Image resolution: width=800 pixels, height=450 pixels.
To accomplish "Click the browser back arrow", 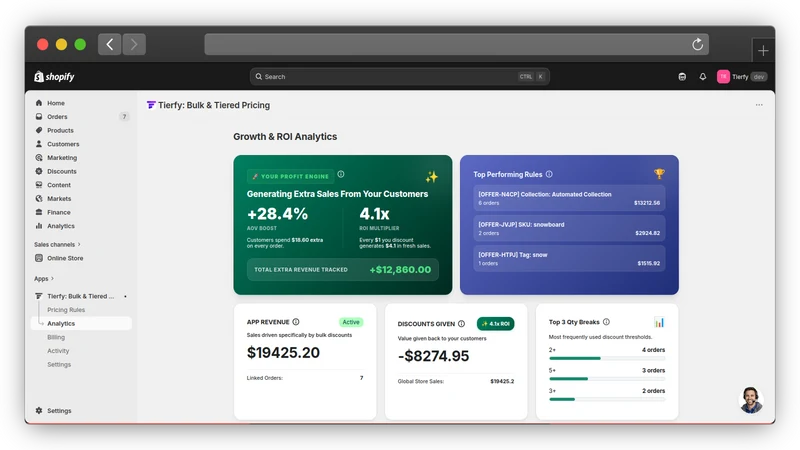I will pos(110,44).
